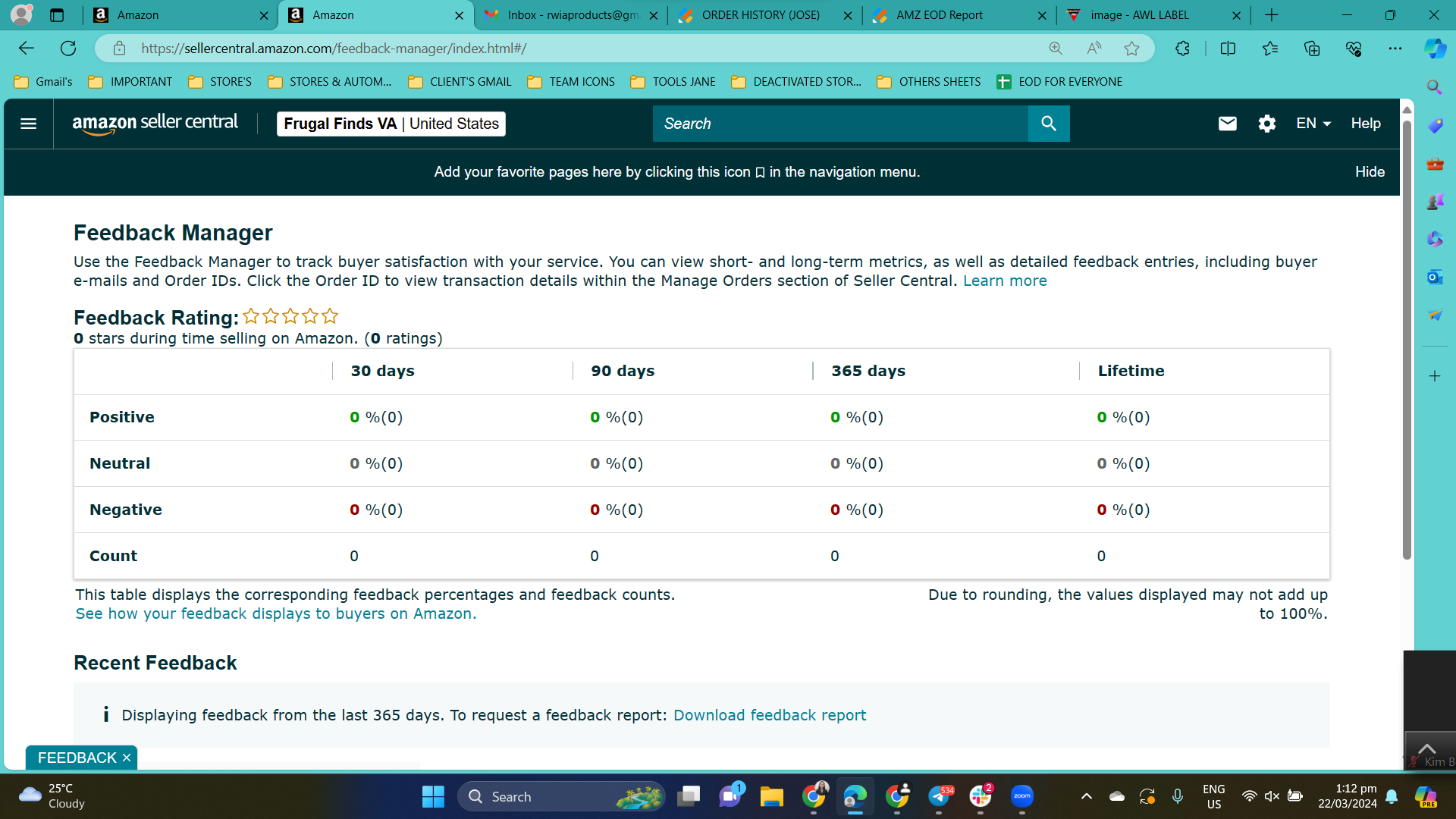Open the sidebar Tools briefcase icon
Viewport: 1456px width, 819px height.
(1434, 163)
